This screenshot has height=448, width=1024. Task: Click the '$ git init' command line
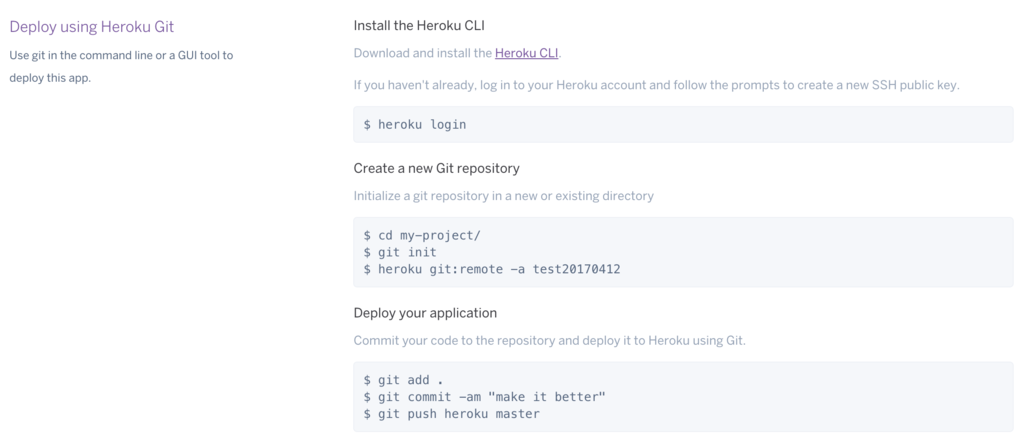click(x=400, y=252)
